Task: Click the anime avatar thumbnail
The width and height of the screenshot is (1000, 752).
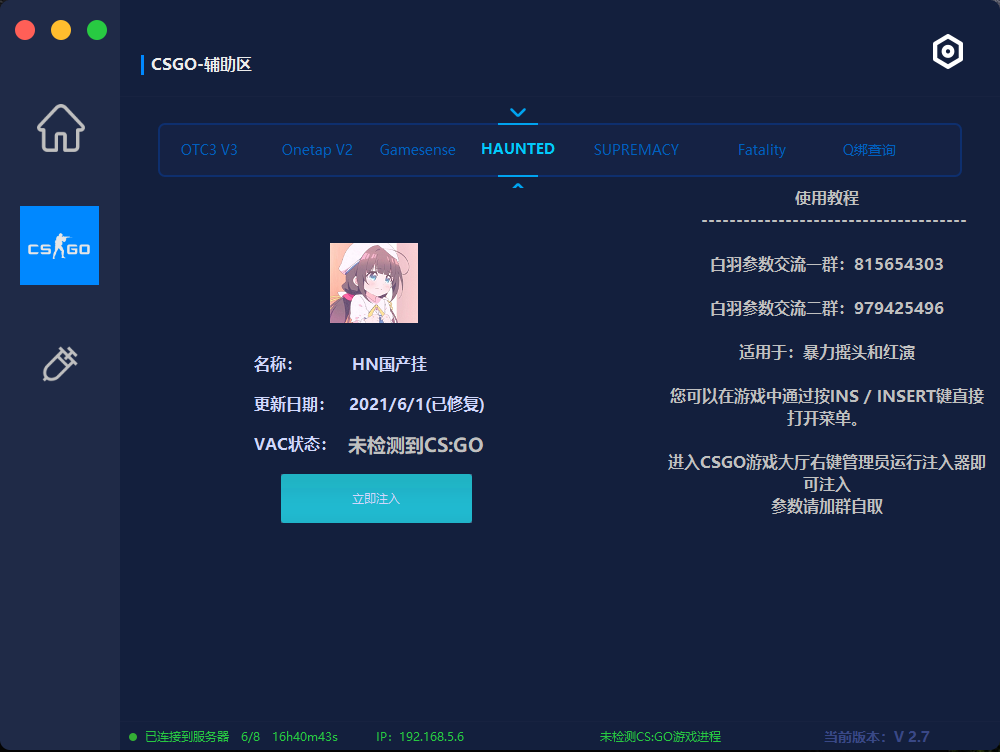Action: click(374, 282)
